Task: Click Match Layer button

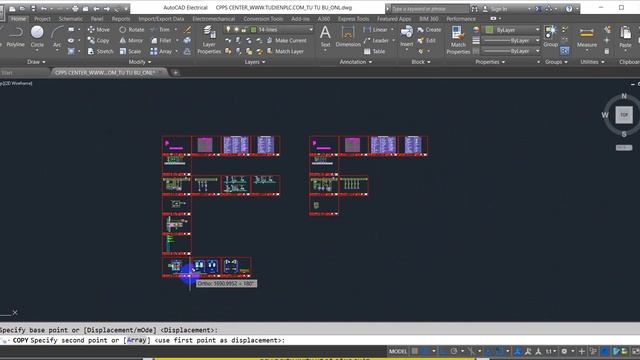Action: click(x=285, y=51)
